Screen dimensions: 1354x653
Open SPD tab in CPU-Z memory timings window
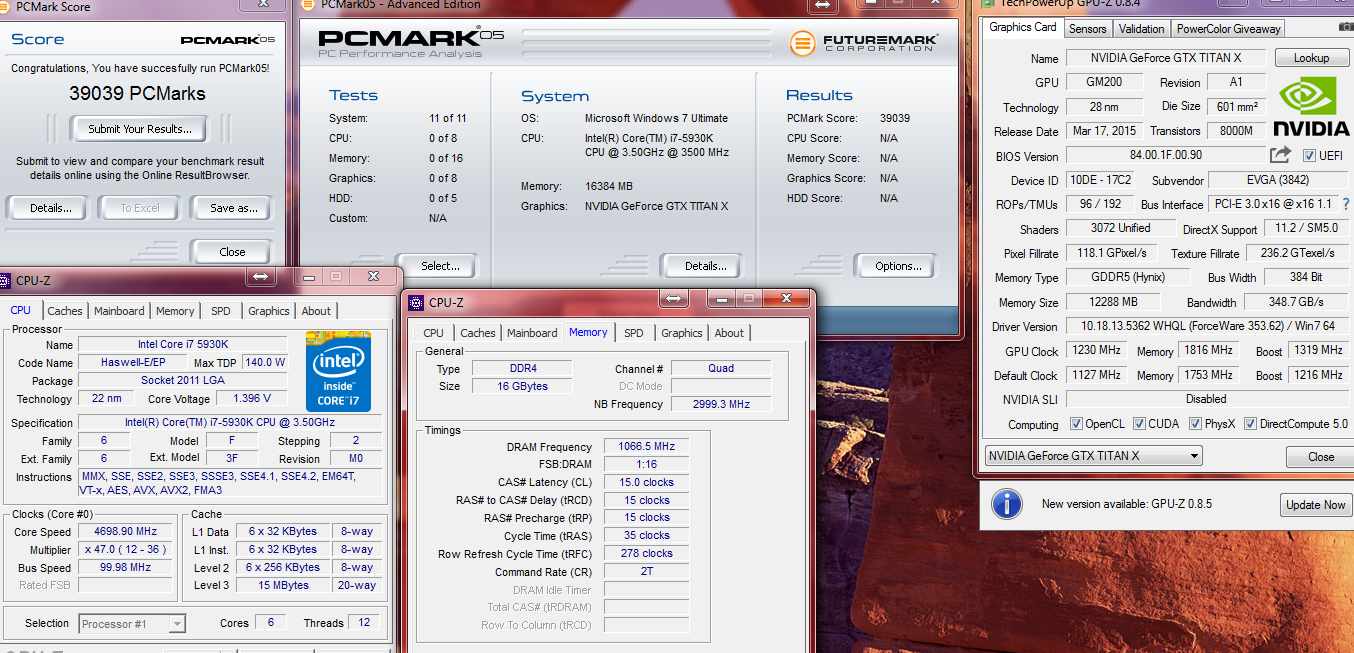coord(634,333)
